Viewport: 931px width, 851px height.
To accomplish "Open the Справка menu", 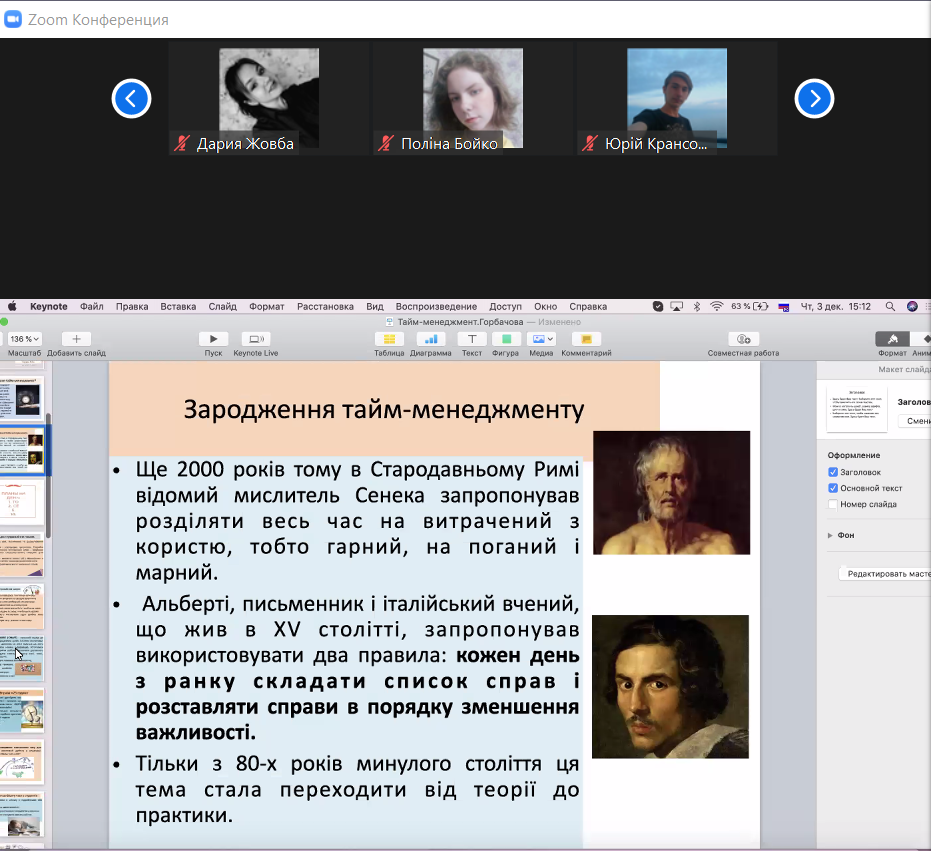I will pyautogui.click(x=588, y=306).
